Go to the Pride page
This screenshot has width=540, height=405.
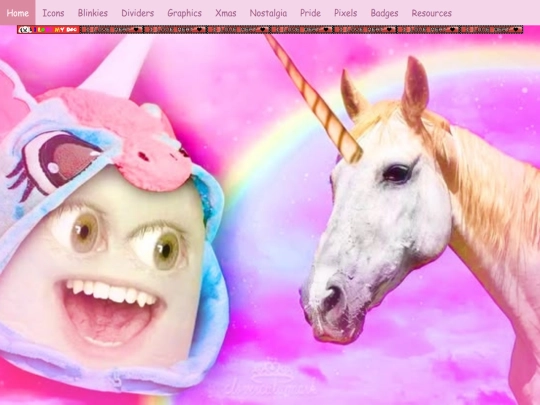click(310, 13)
